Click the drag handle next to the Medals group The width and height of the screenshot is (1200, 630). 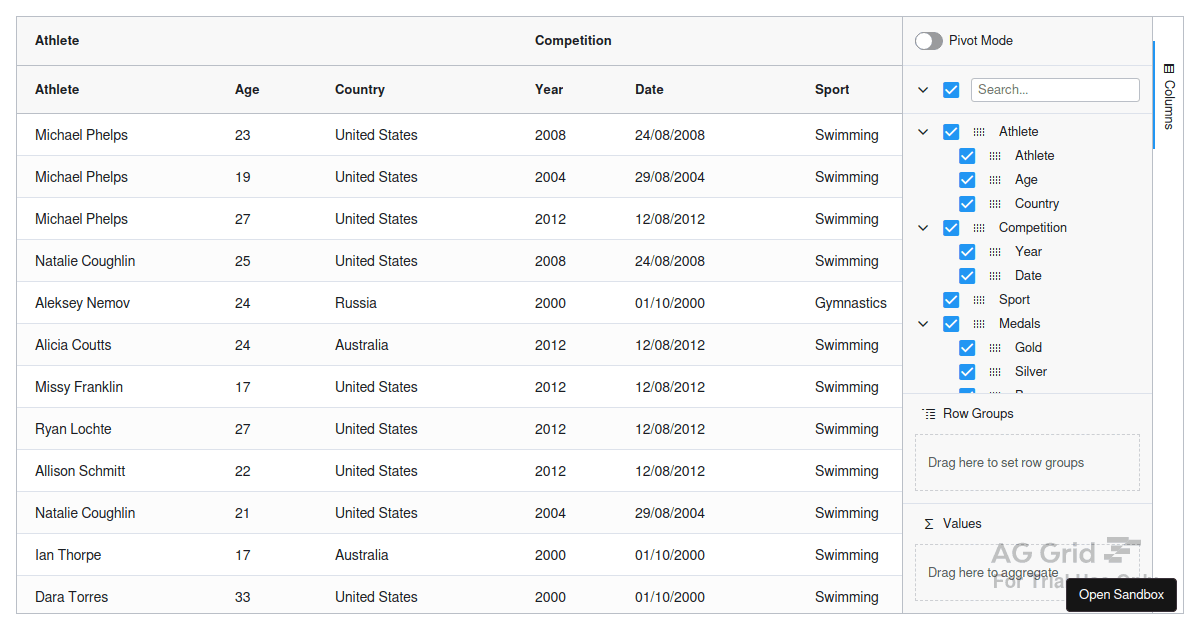click(x=978, y=323)
